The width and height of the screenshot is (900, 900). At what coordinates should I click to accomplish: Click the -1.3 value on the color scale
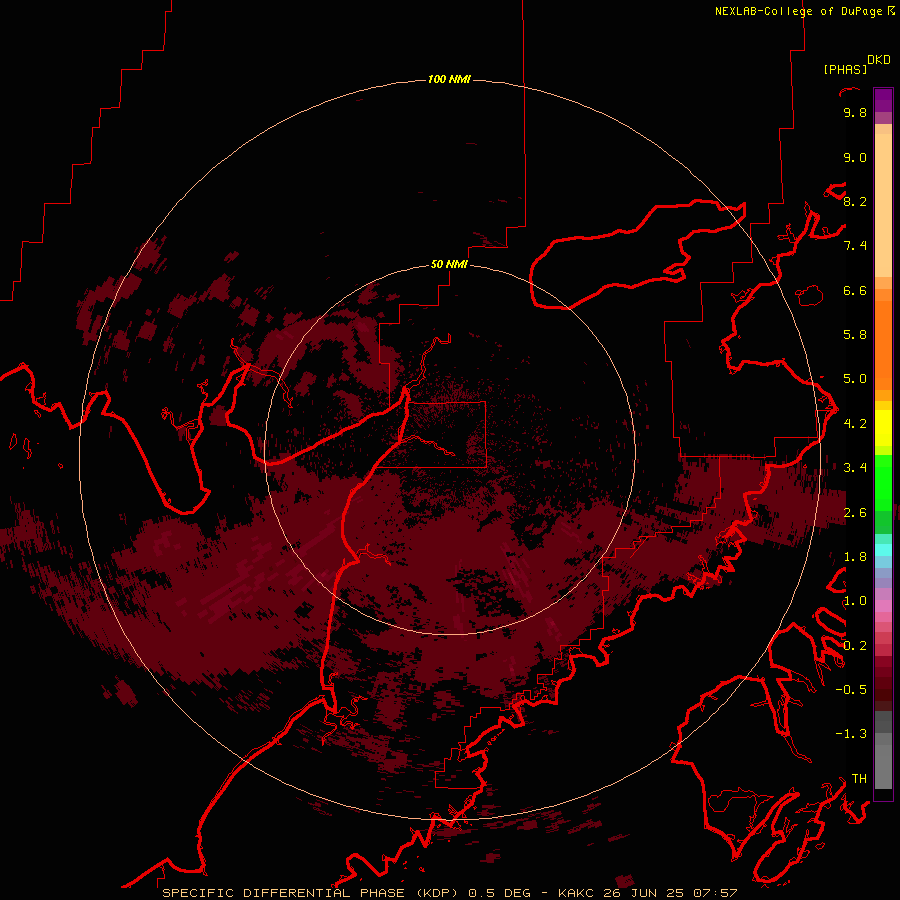[851, 734]
